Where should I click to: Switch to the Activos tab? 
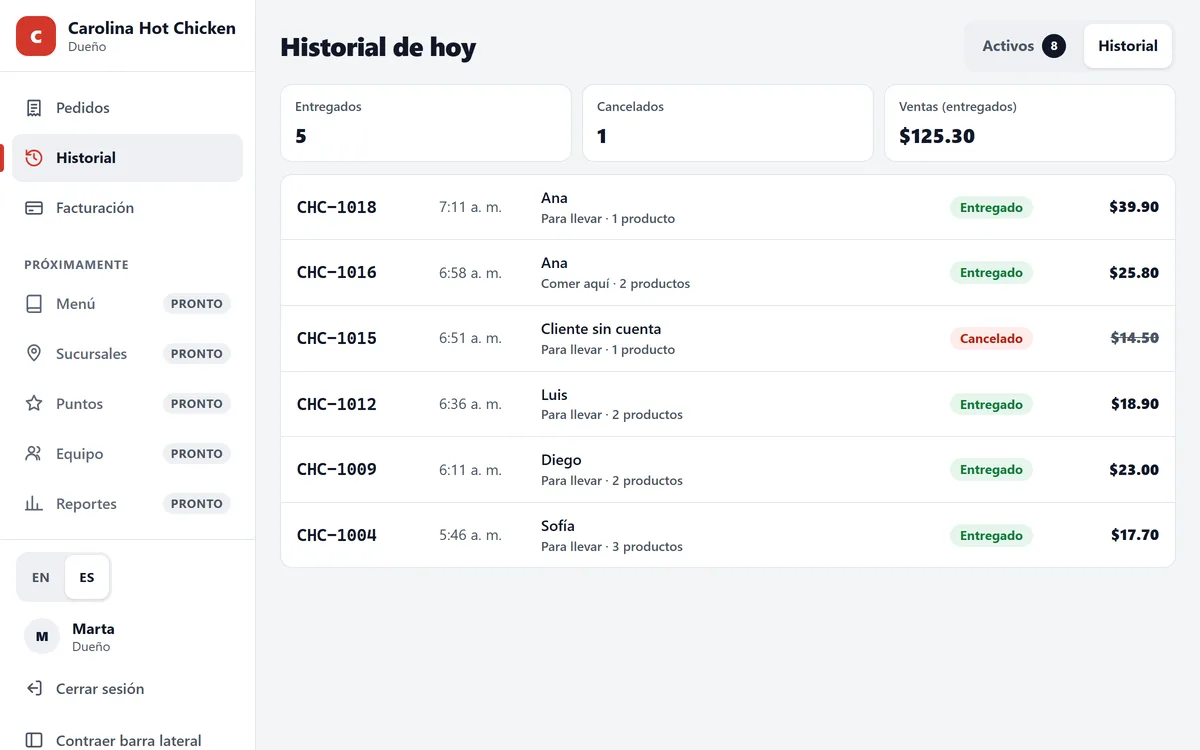(1024, 46)
